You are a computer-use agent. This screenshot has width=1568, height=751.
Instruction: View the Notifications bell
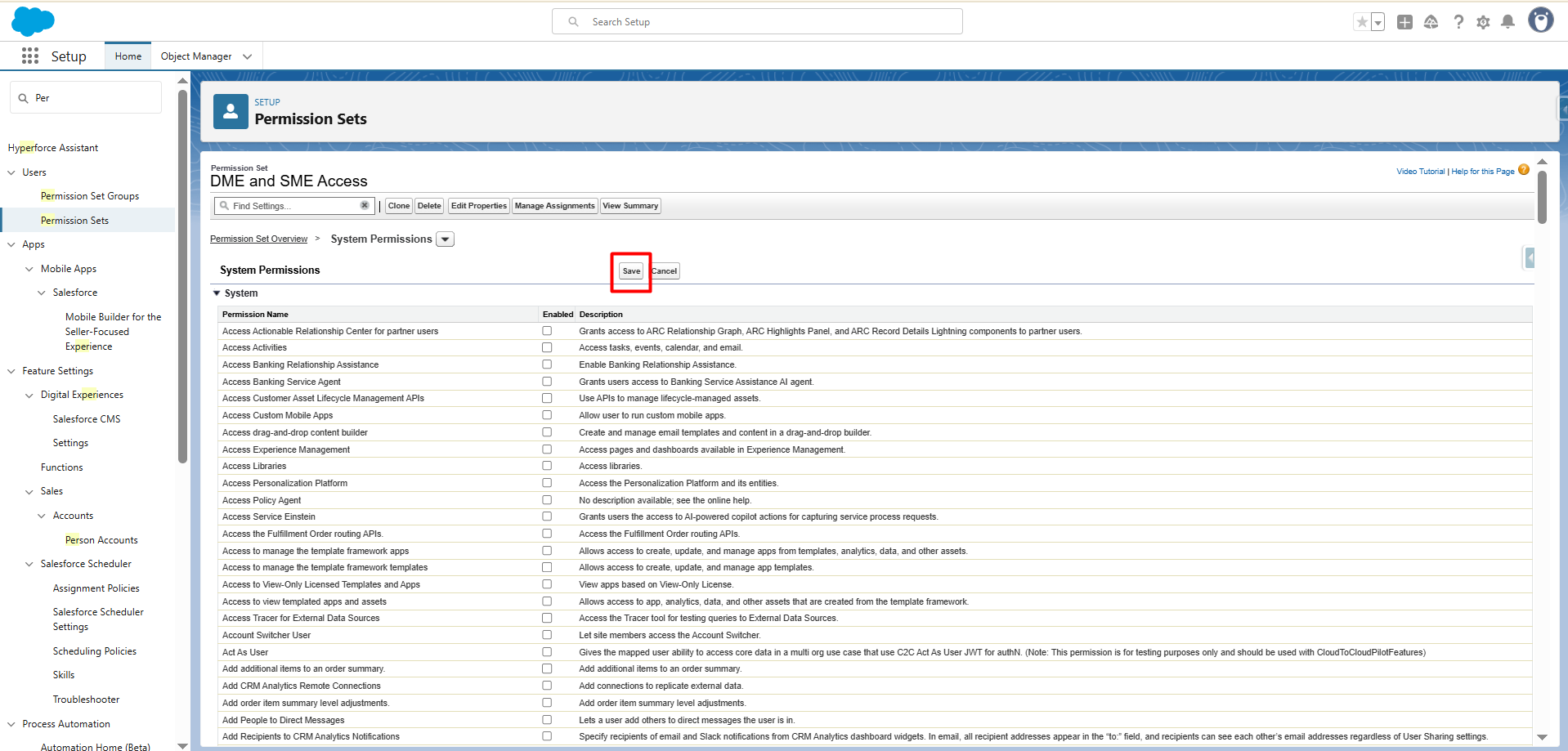pos(1508,22)
